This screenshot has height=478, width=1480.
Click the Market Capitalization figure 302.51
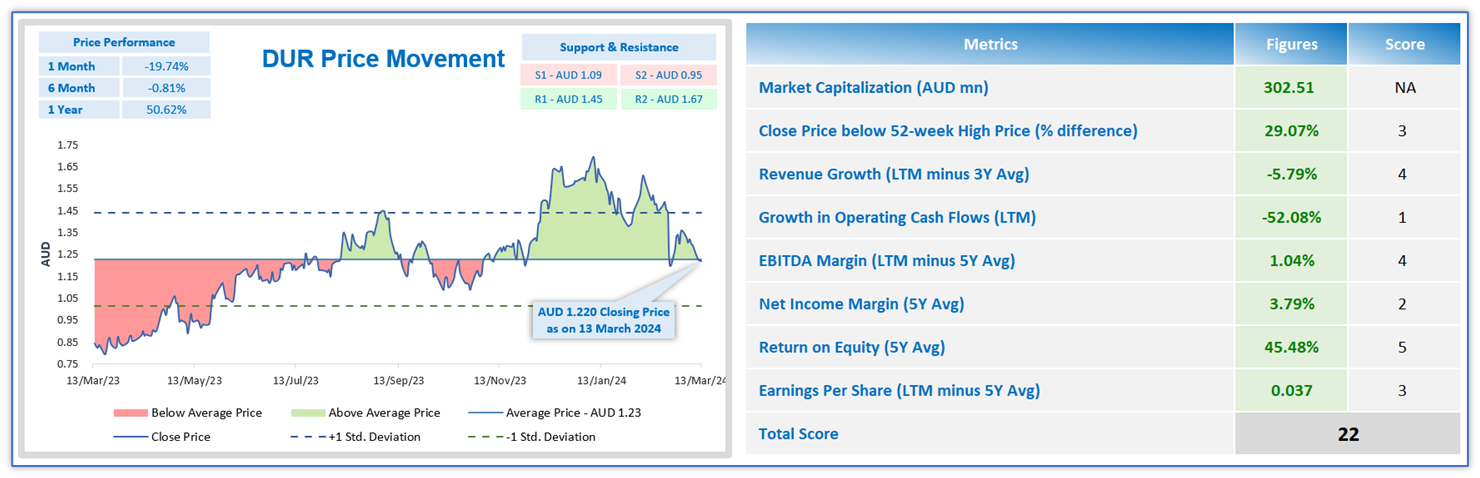[1291, 87]
